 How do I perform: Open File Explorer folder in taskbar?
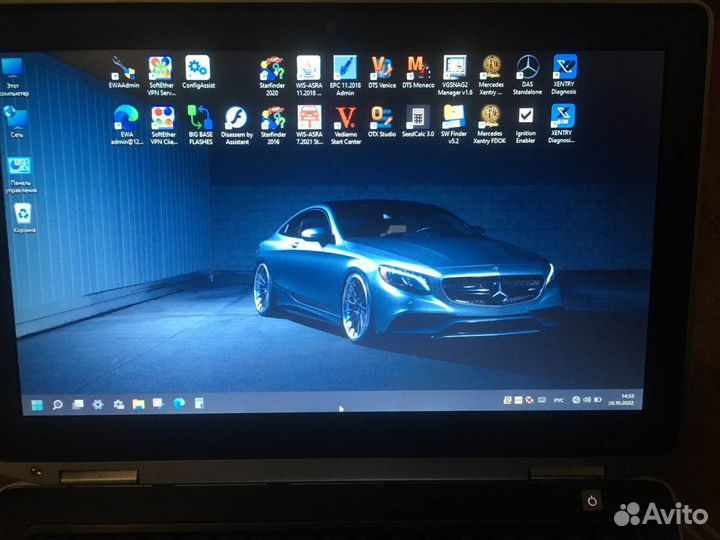[x=138, y=404]
